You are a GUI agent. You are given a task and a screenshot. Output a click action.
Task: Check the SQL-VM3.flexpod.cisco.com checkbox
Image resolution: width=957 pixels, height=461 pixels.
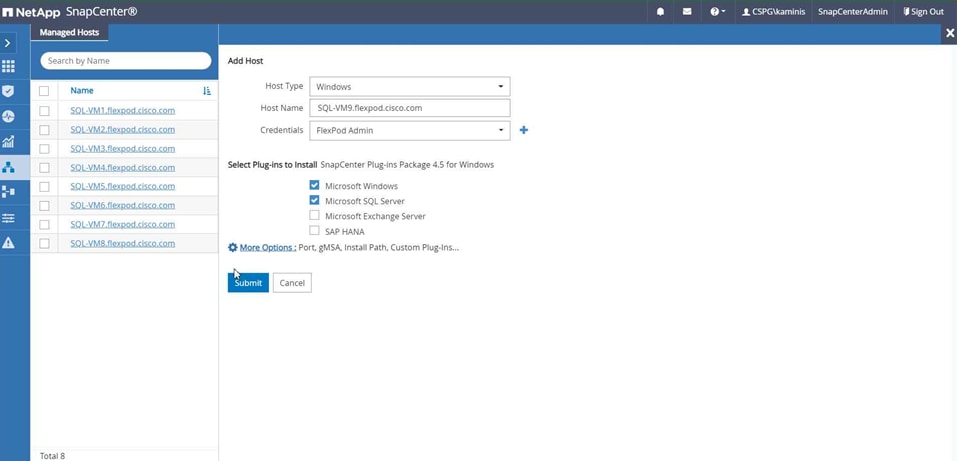[44, 148]
